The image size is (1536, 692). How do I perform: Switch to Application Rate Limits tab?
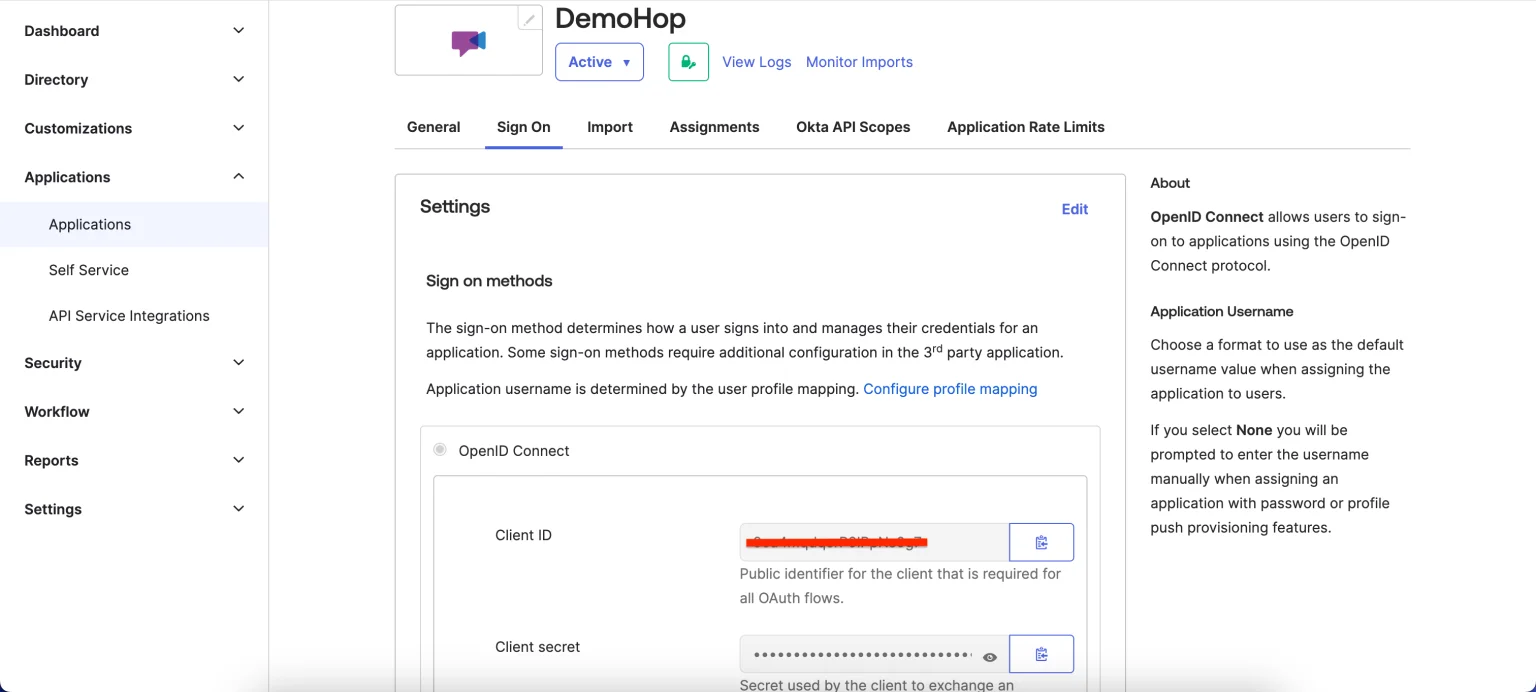pyautogui.click(x=1026, y=127)
